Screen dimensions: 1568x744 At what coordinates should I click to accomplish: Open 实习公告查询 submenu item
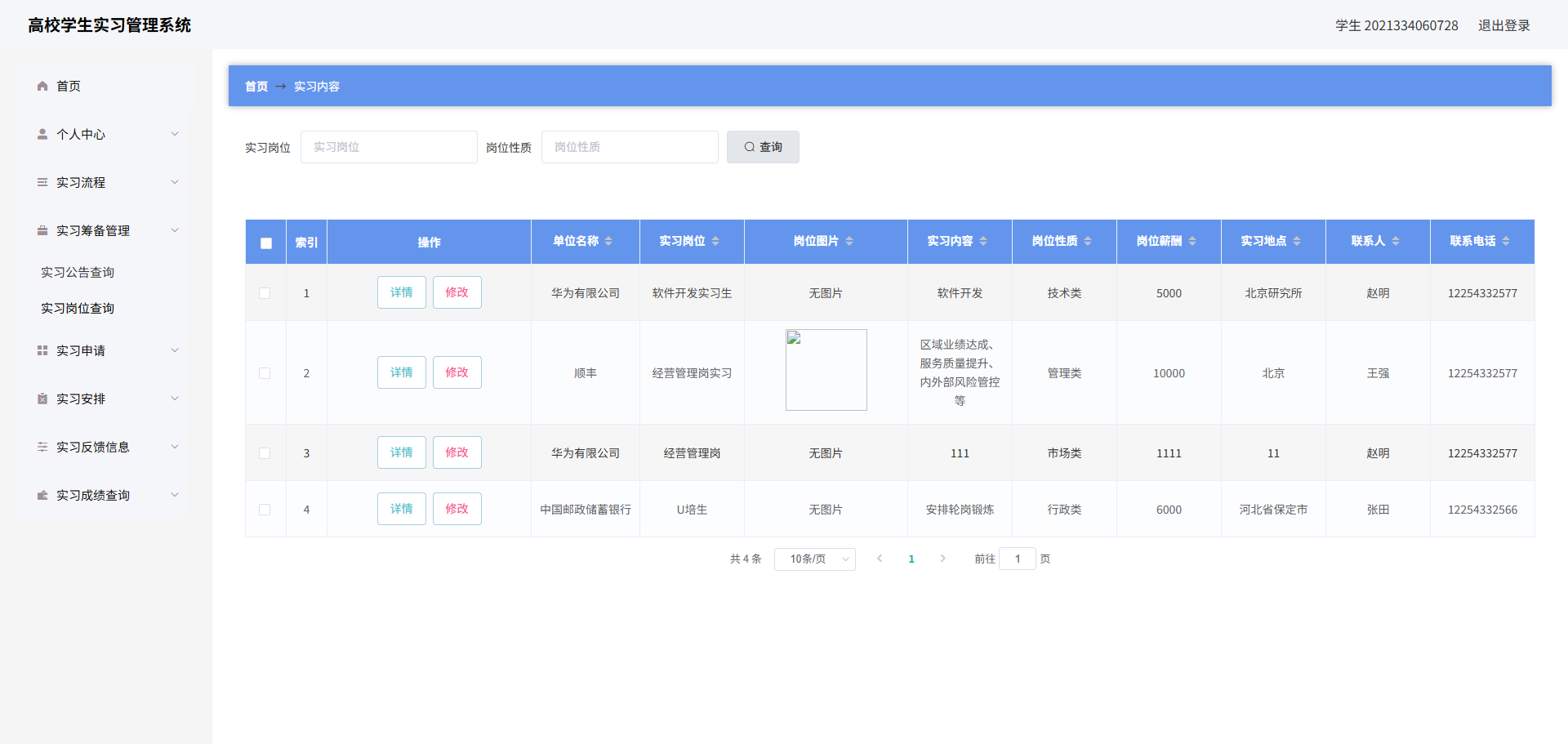(x=78, y=273)
